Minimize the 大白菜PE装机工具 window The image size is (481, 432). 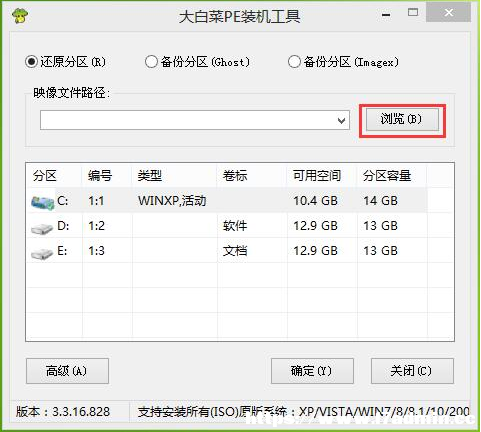coord(386,14)
